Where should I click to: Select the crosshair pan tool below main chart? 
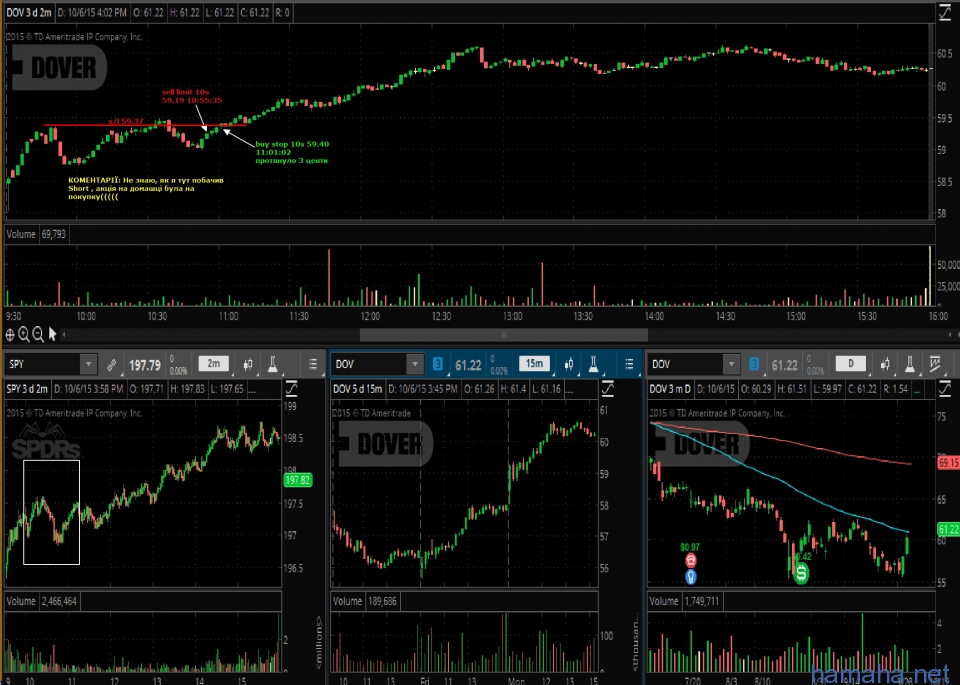tap(10, 334)
